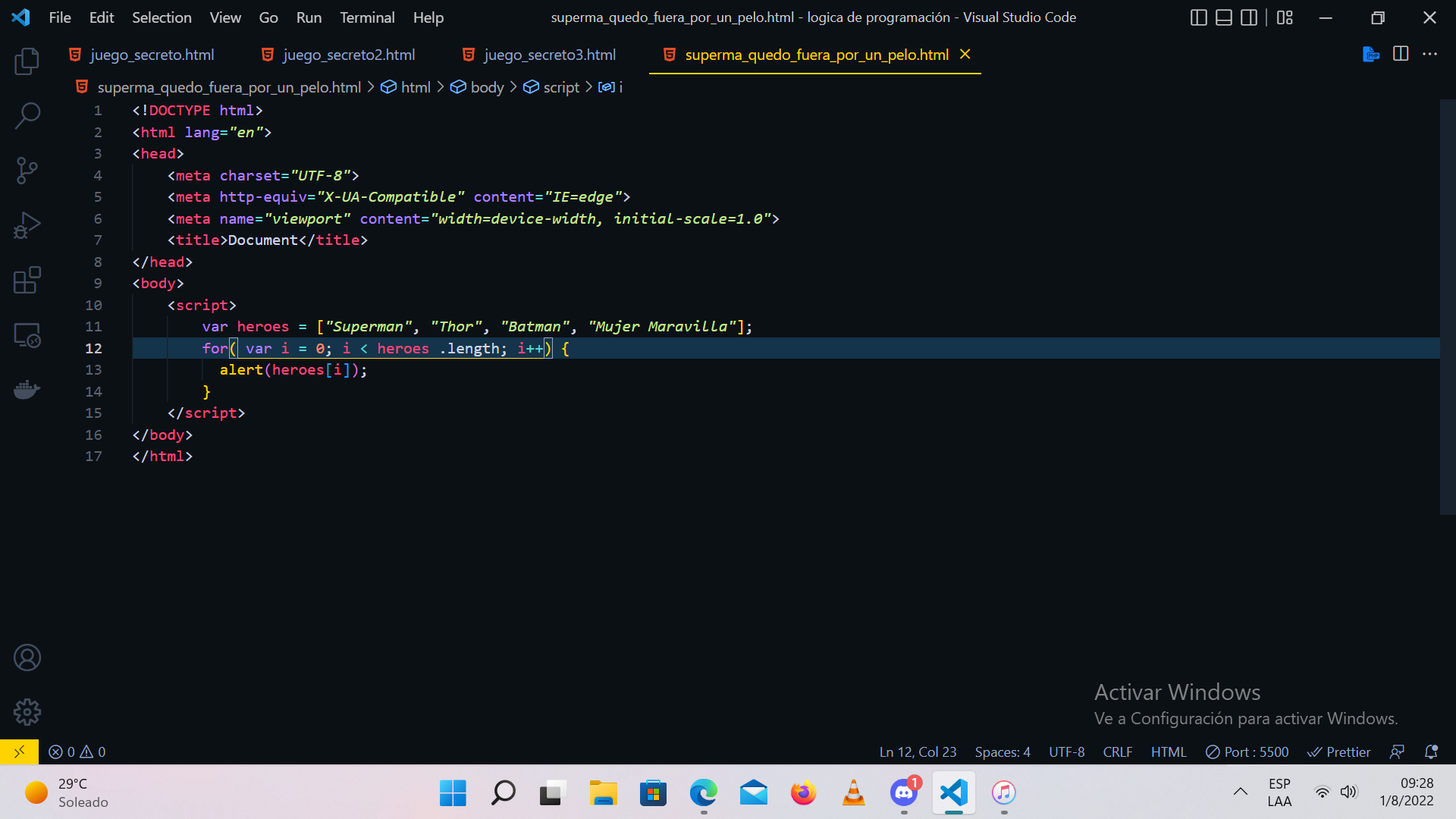Open the Run menu
The width and height of the screenshot is (1456, 819).
pyautogui.click(x=309, y=17)
